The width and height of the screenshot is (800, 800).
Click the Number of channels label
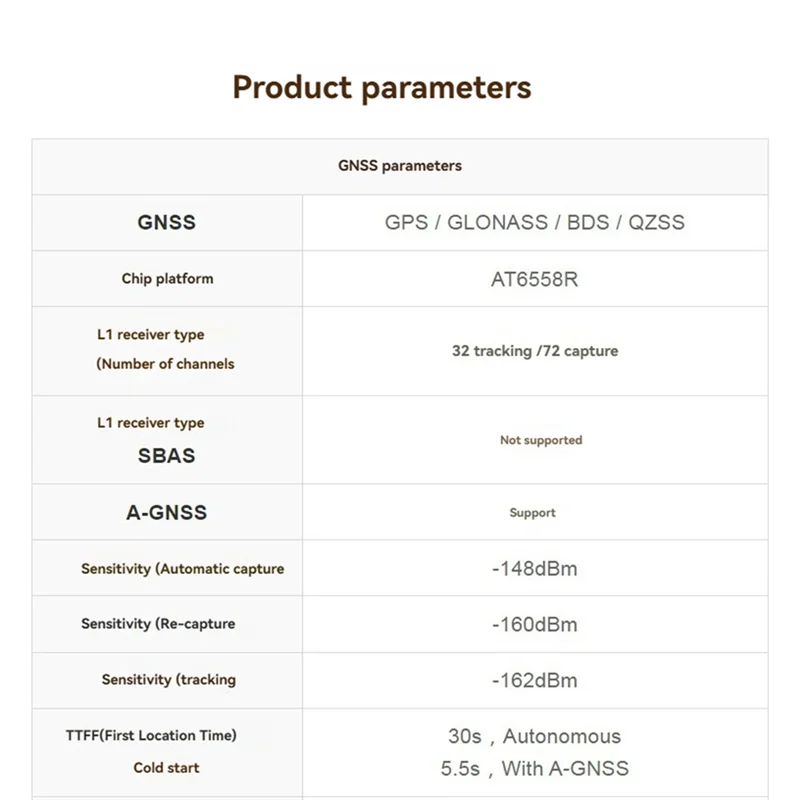pos(165,364)
